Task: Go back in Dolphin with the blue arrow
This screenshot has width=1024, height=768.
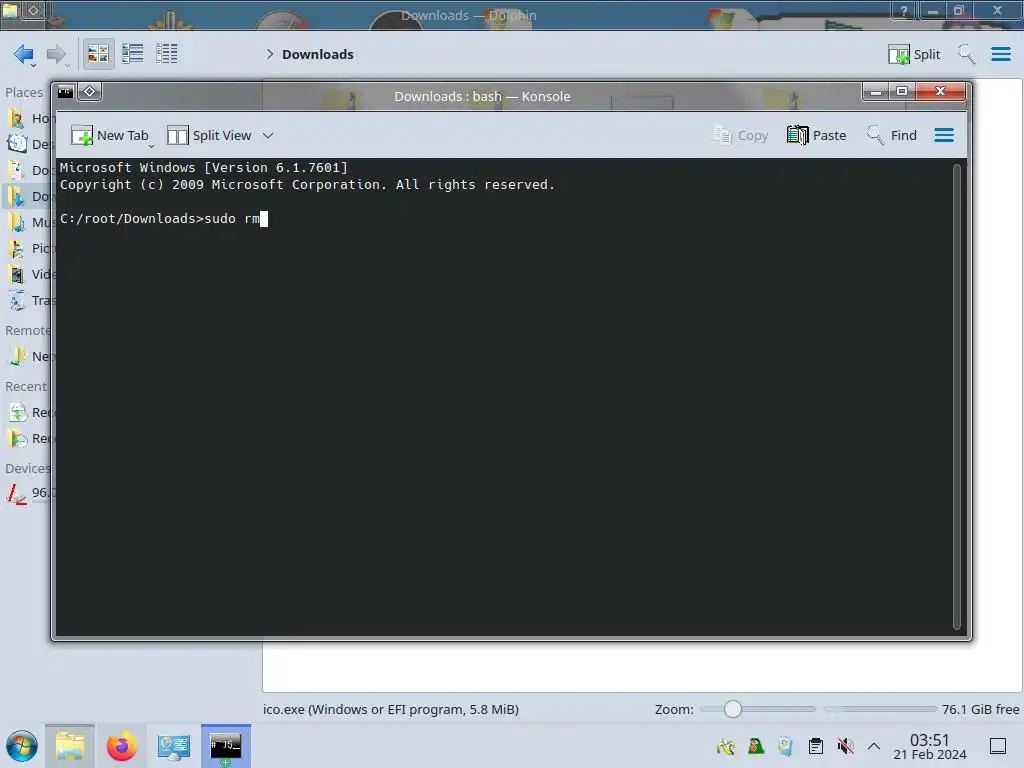Action: 24,54
